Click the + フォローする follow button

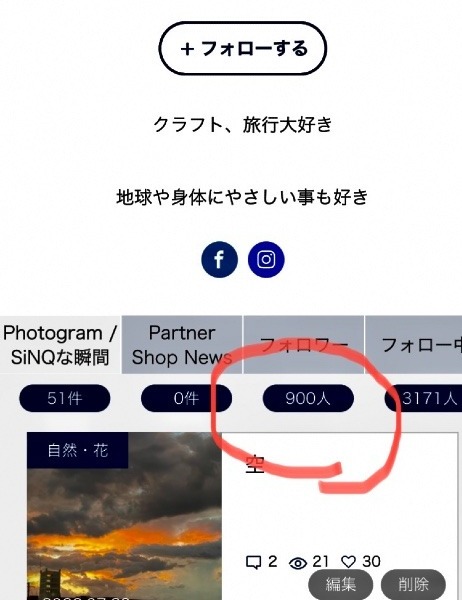(x=243, y=48)
